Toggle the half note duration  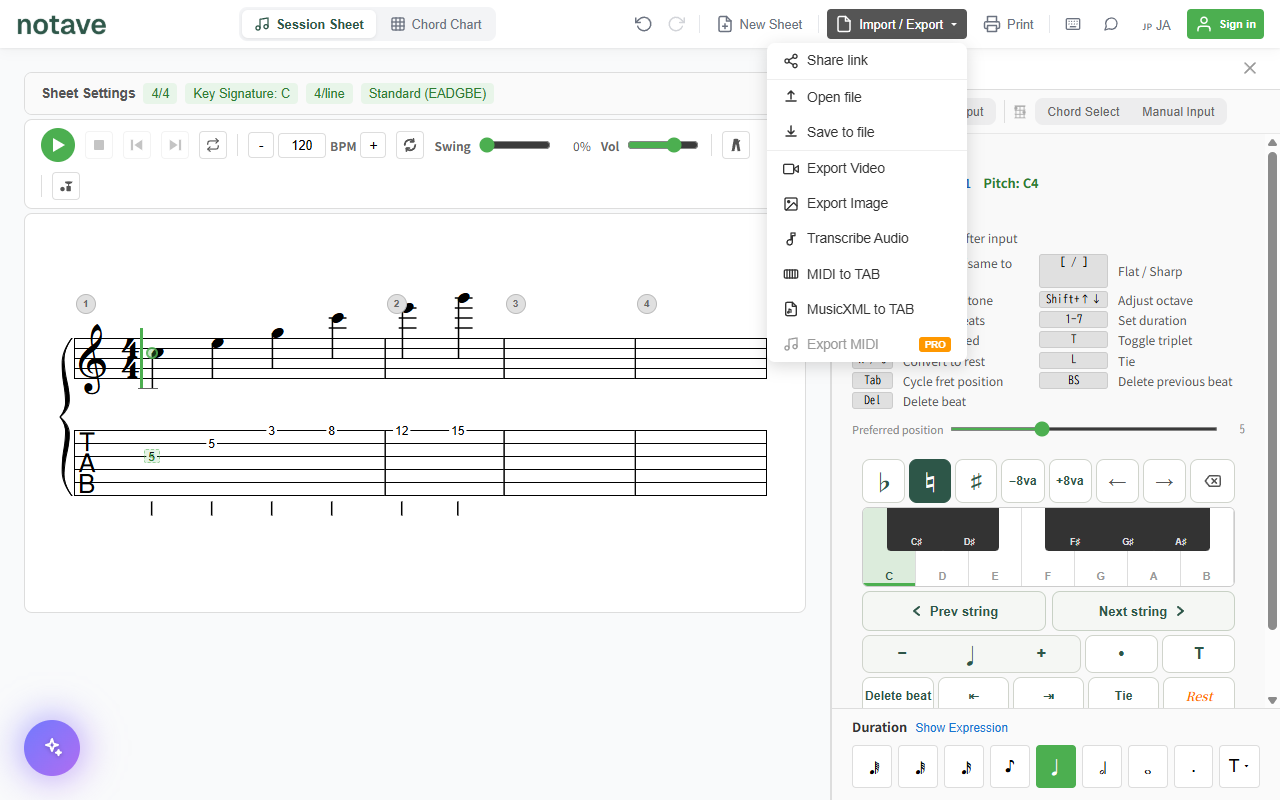(1102, 766)
